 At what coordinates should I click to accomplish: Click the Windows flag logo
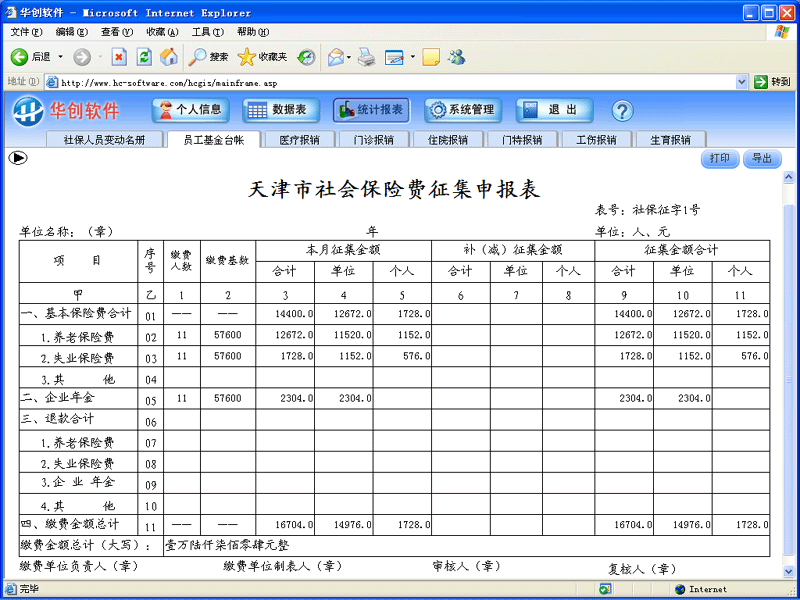point(781,32)
